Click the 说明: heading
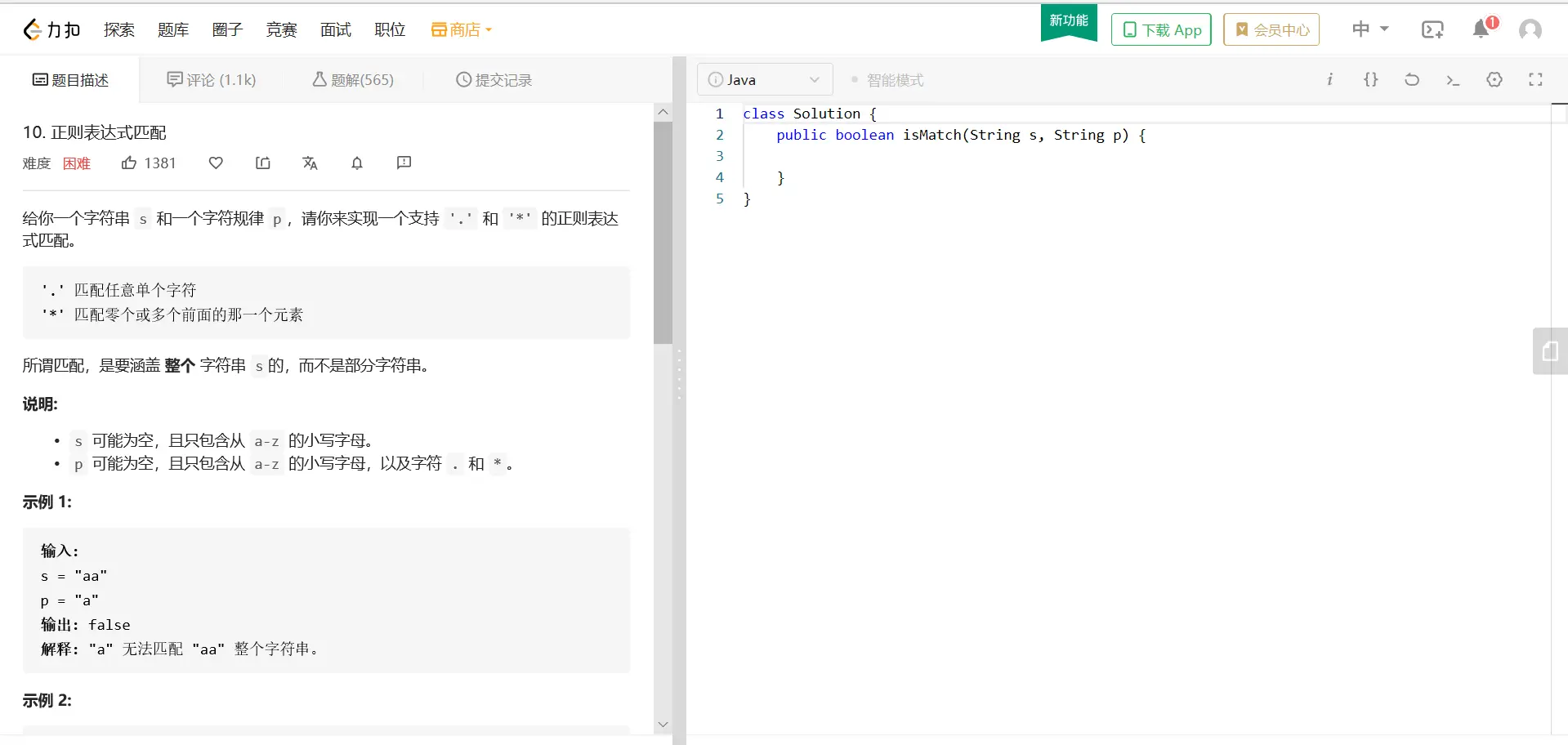This screenshot has width=1568, height=745. coord(40,404)
